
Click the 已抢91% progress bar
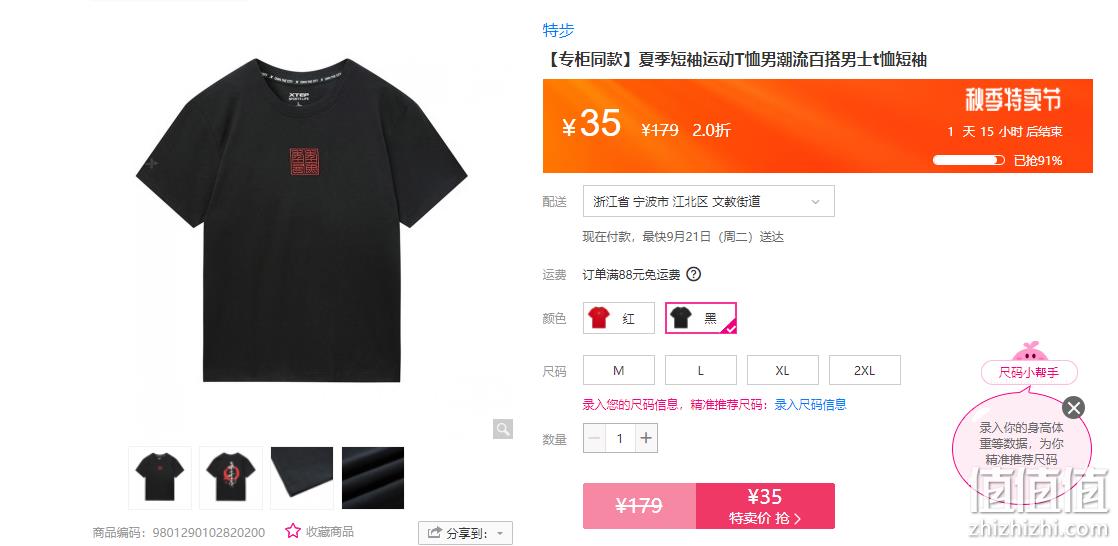[969, 160]
